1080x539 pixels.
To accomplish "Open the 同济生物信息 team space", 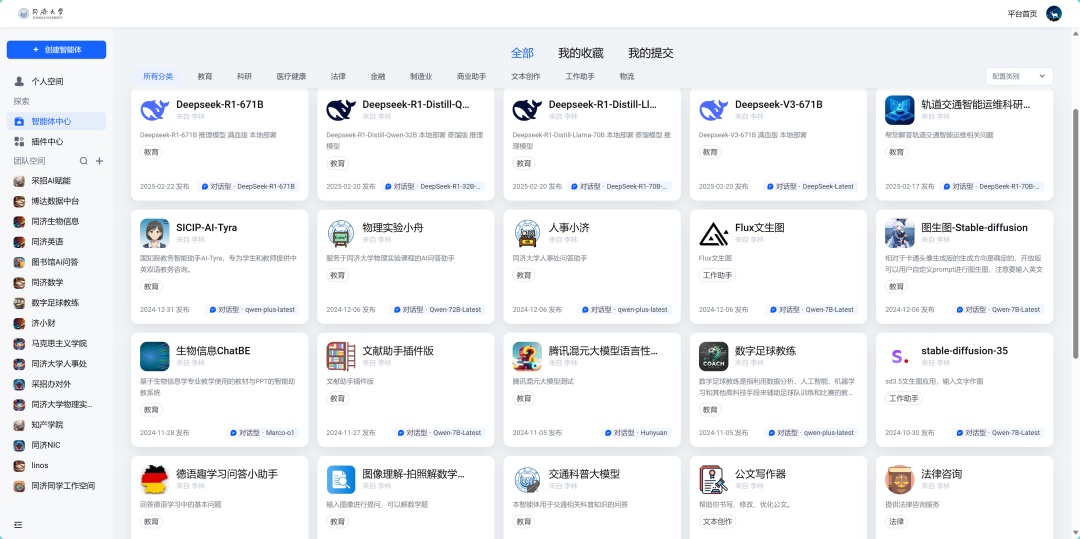I will tap(56, 222).
